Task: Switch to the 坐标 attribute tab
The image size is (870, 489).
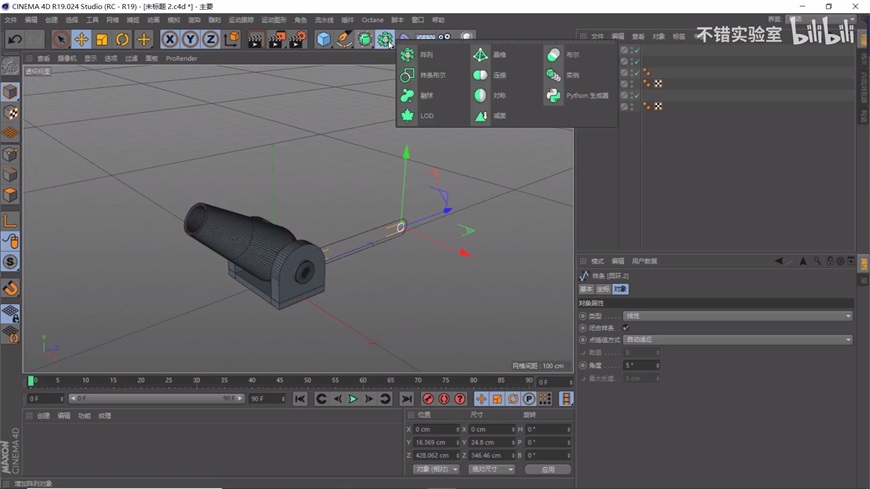Action: [603, 289]
